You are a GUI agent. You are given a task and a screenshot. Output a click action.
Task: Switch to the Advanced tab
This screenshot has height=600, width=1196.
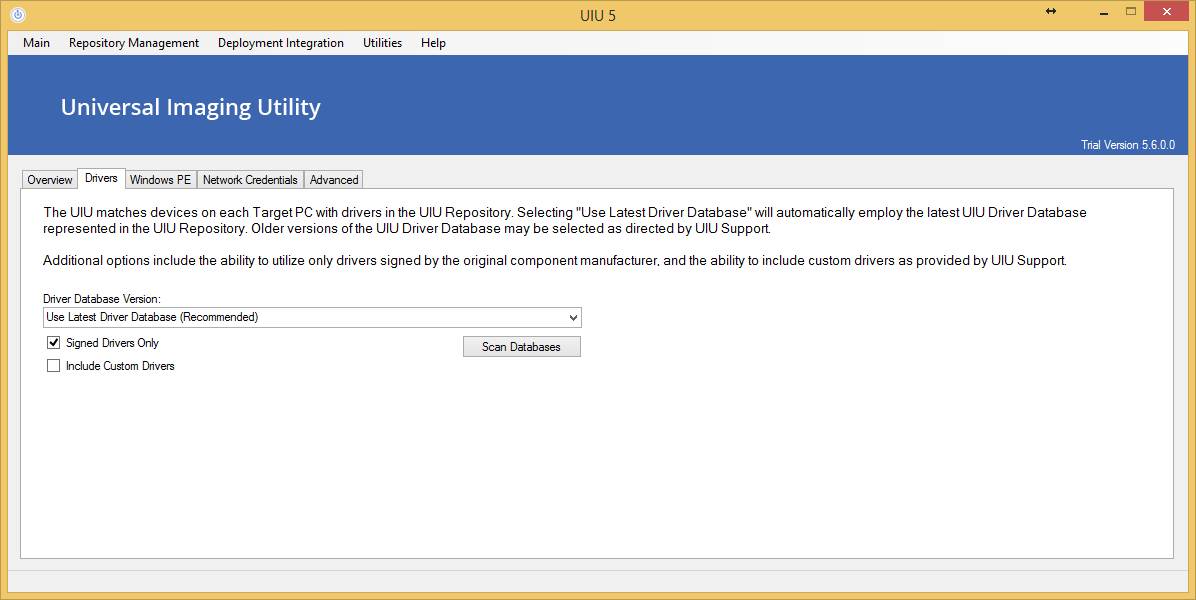point(334,180)
